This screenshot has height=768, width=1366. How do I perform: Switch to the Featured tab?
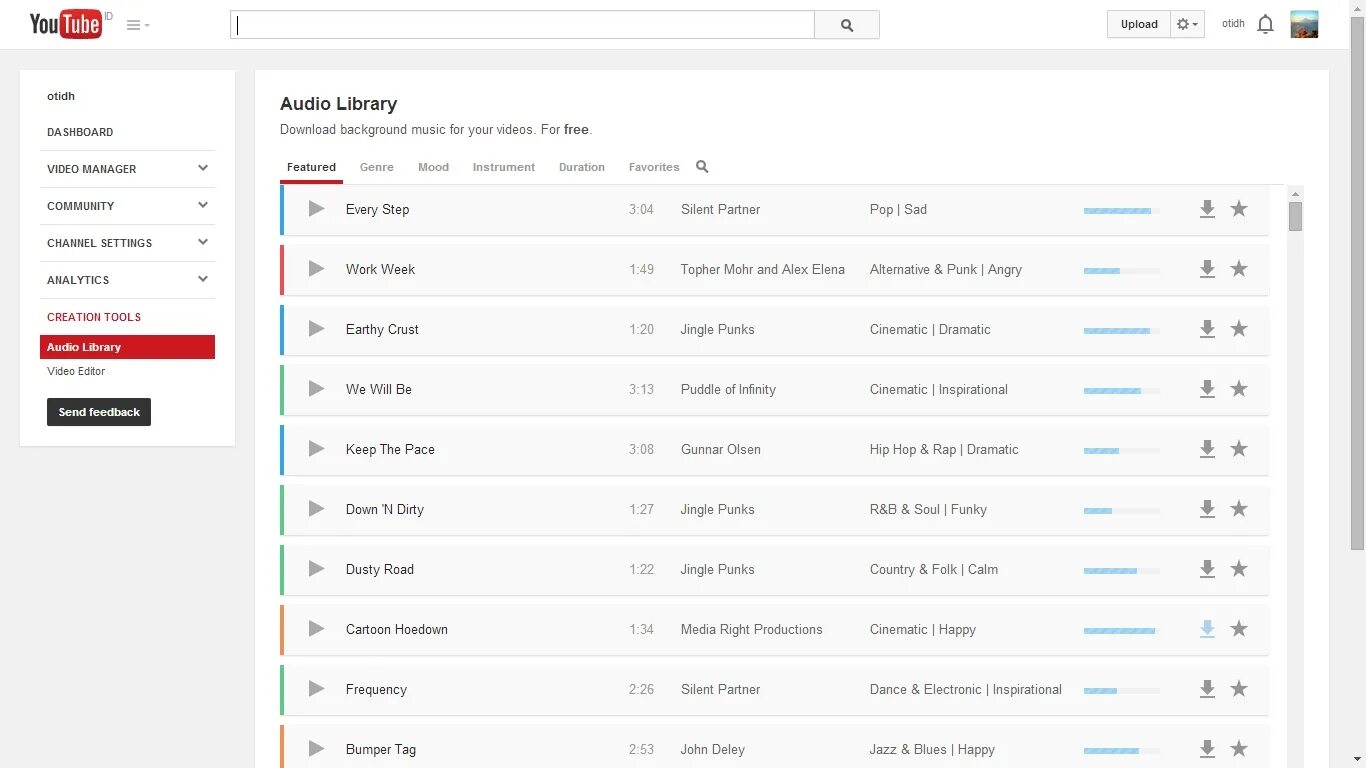click(x=311, y=167)
